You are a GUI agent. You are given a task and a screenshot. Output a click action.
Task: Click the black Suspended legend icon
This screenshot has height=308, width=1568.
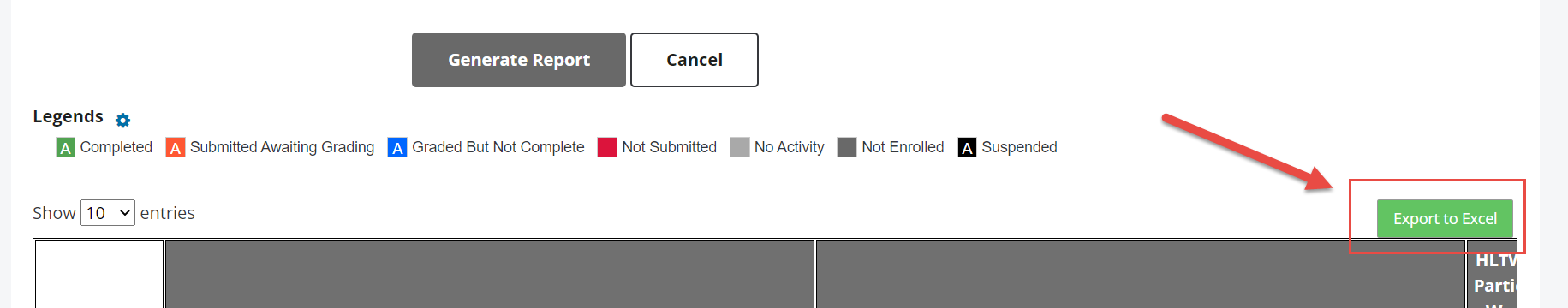(x=967, y=148)
